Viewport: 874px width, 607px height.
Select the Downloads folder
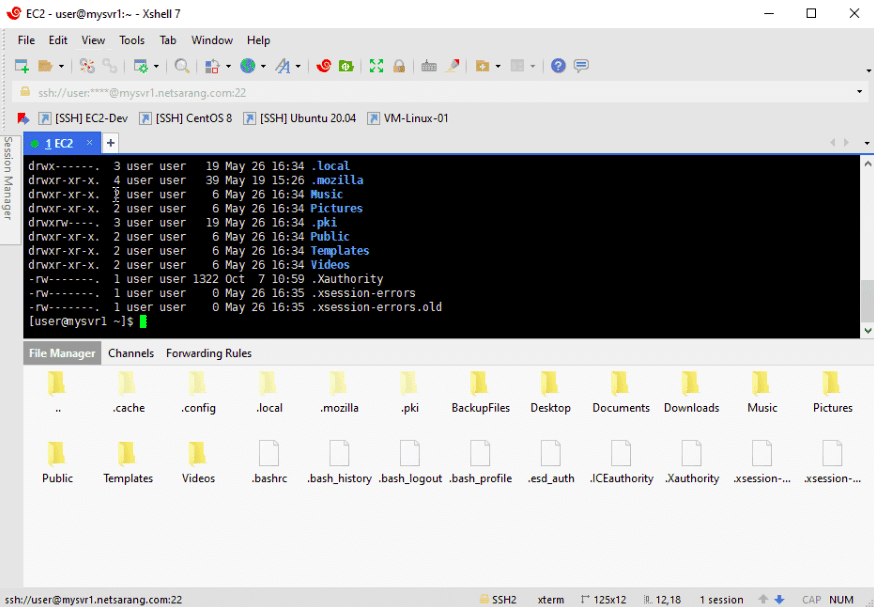691,393
